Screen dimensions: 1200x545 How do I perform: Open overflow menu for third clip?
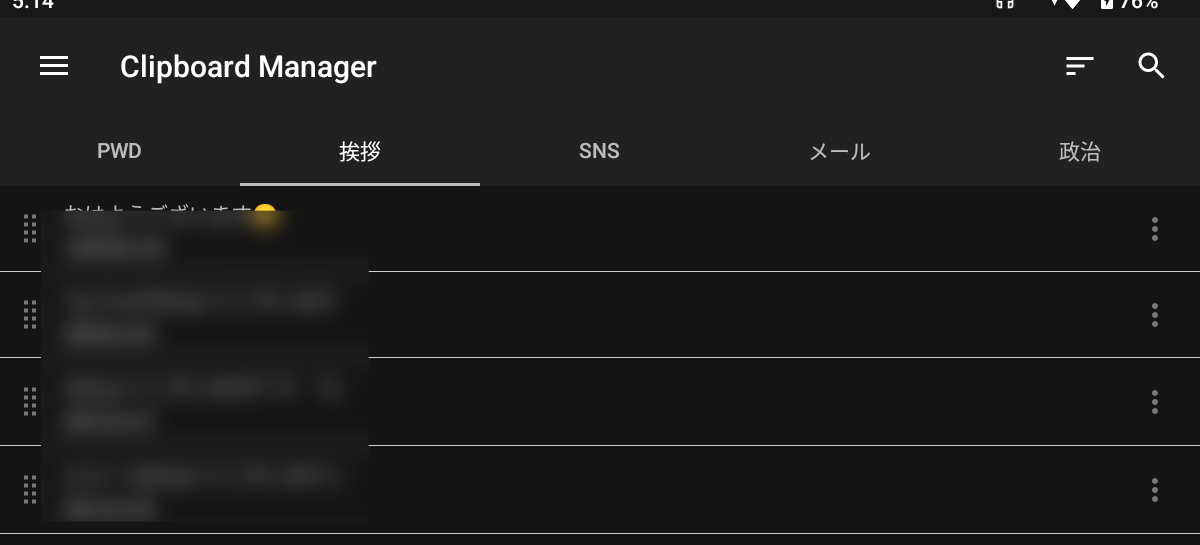tap(1155, 402)
